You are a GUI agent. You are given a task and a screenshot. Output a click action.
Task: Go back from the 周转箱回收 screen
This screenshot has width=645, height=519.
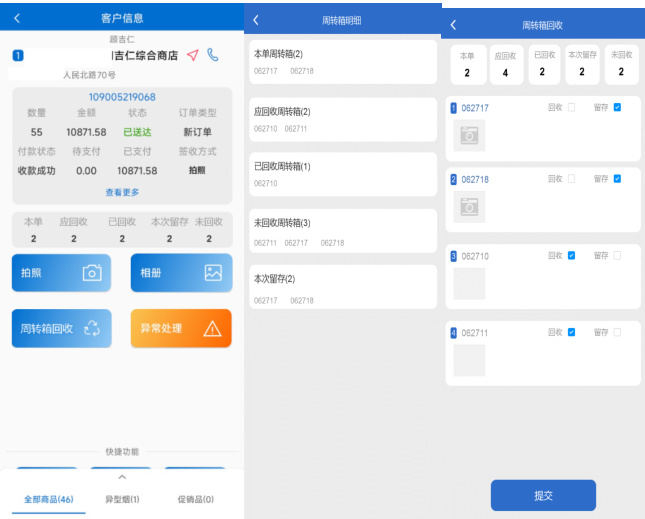(453, 24)
